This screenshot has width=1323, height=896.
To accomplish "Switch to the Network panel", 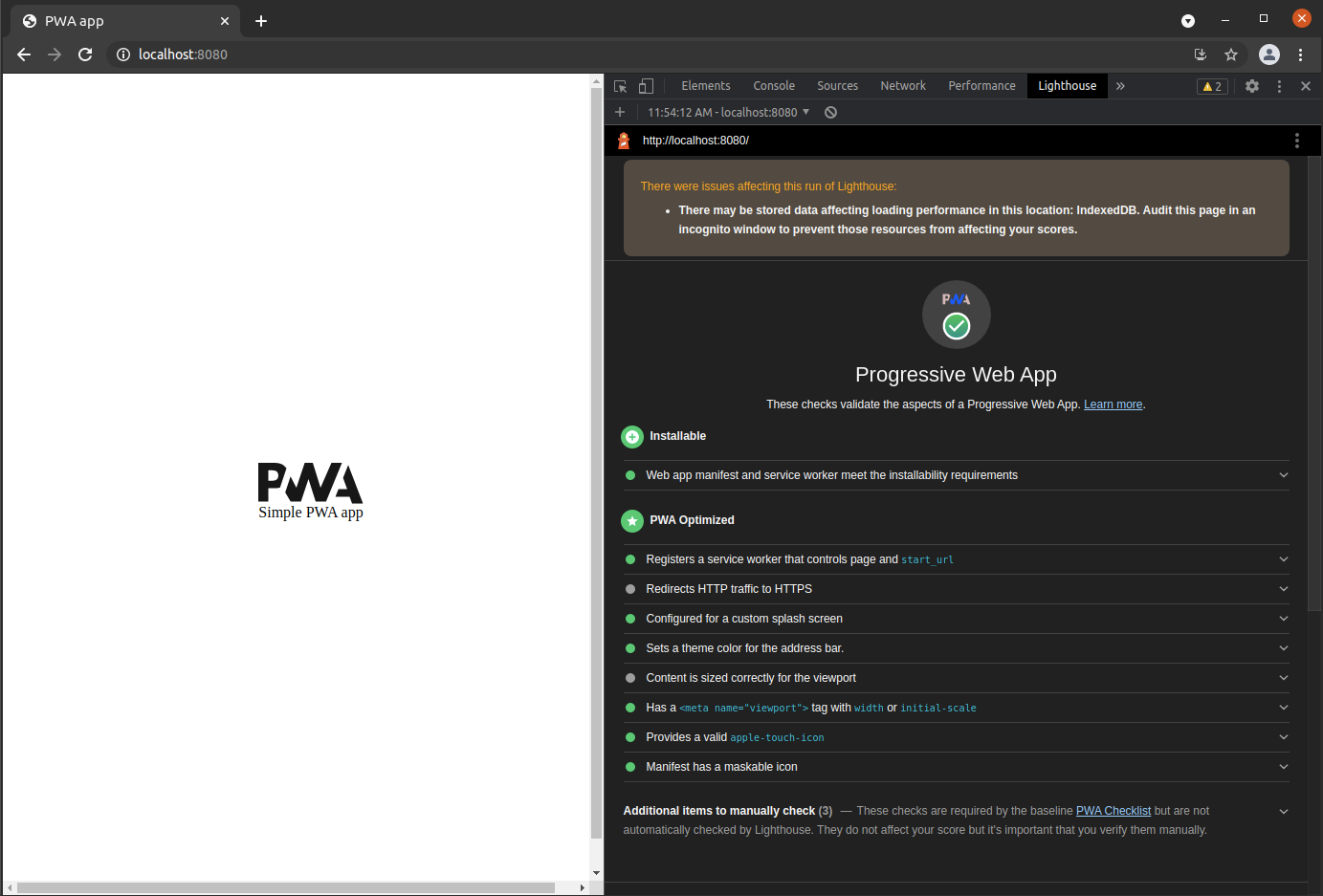I will (902, 86).
